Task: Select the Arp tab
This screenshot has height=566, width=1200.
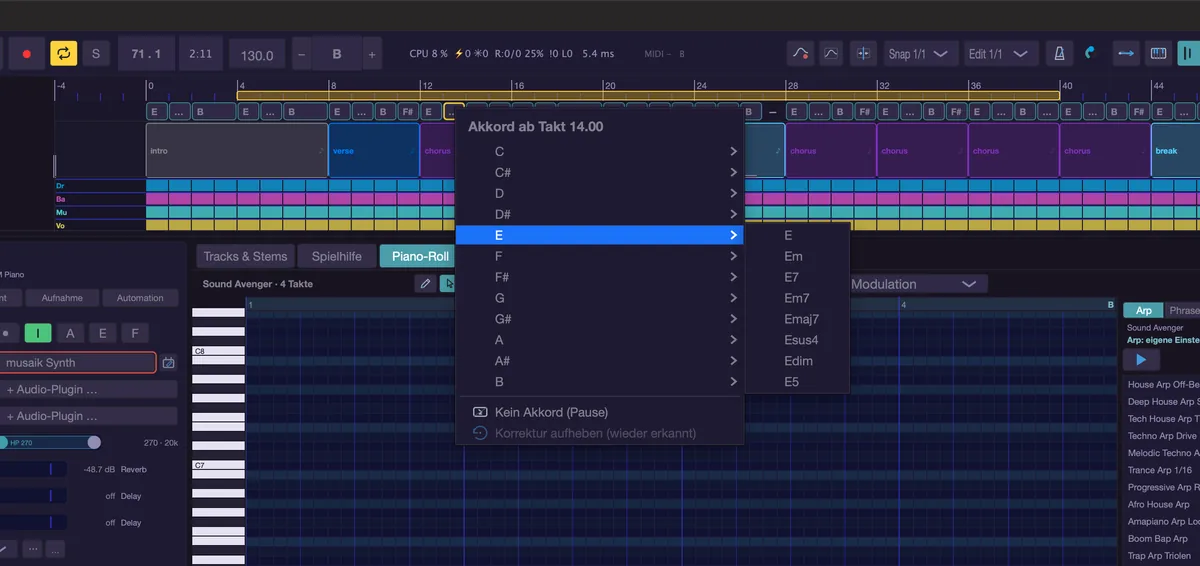Action: (x=1143, y=310)
